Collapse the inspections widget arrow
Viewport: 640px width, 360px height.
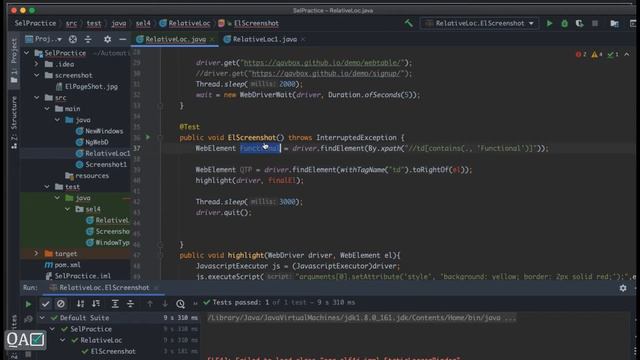point(627,54)
